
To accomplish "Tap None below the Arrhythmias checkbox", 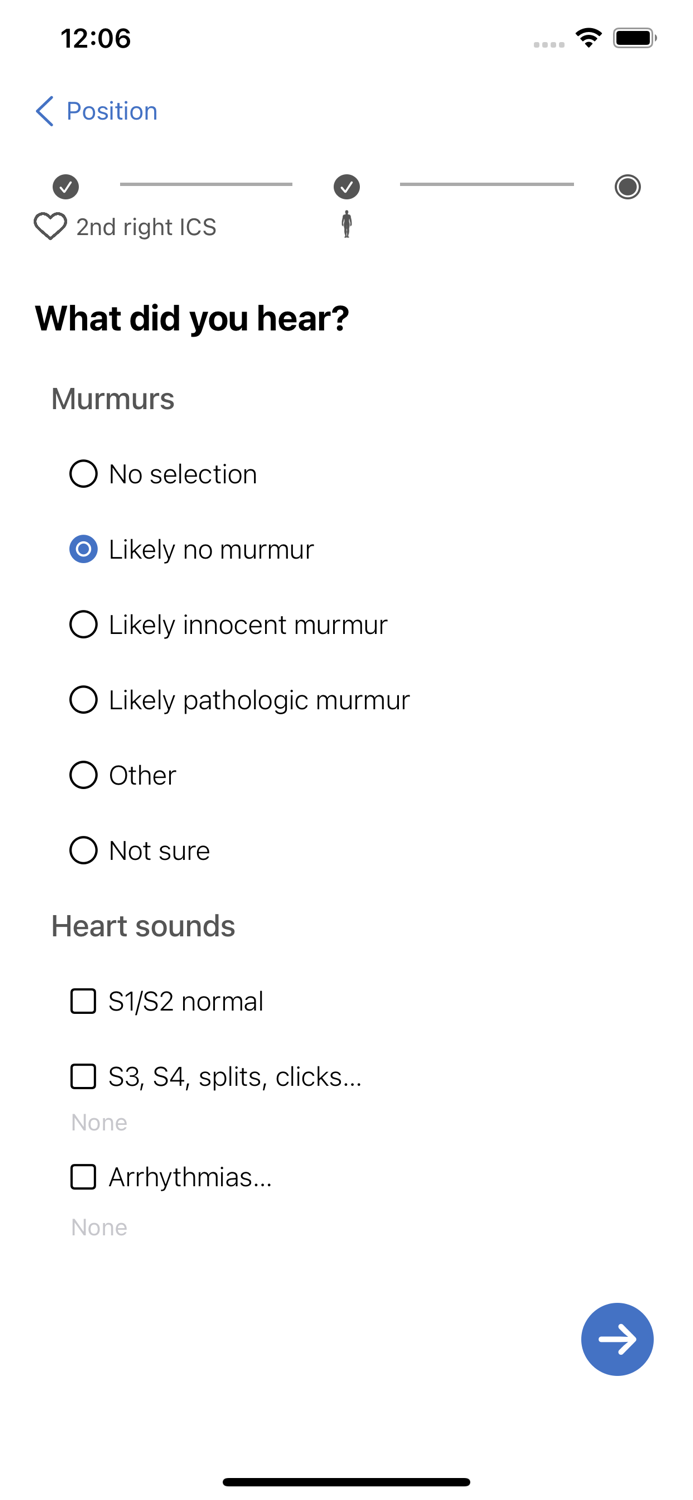I will pyautogui.click(x=98, y=1226).
